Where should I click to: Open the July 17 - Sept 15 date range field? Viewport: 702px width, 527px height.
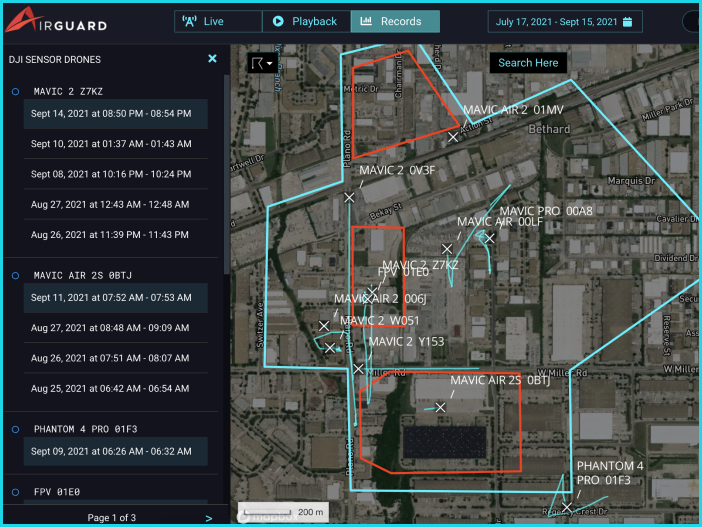[x=565, y=21]
